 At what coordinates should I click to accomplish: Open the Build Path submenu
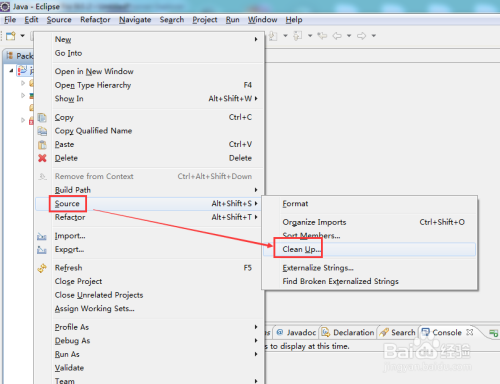coord(148,190)
